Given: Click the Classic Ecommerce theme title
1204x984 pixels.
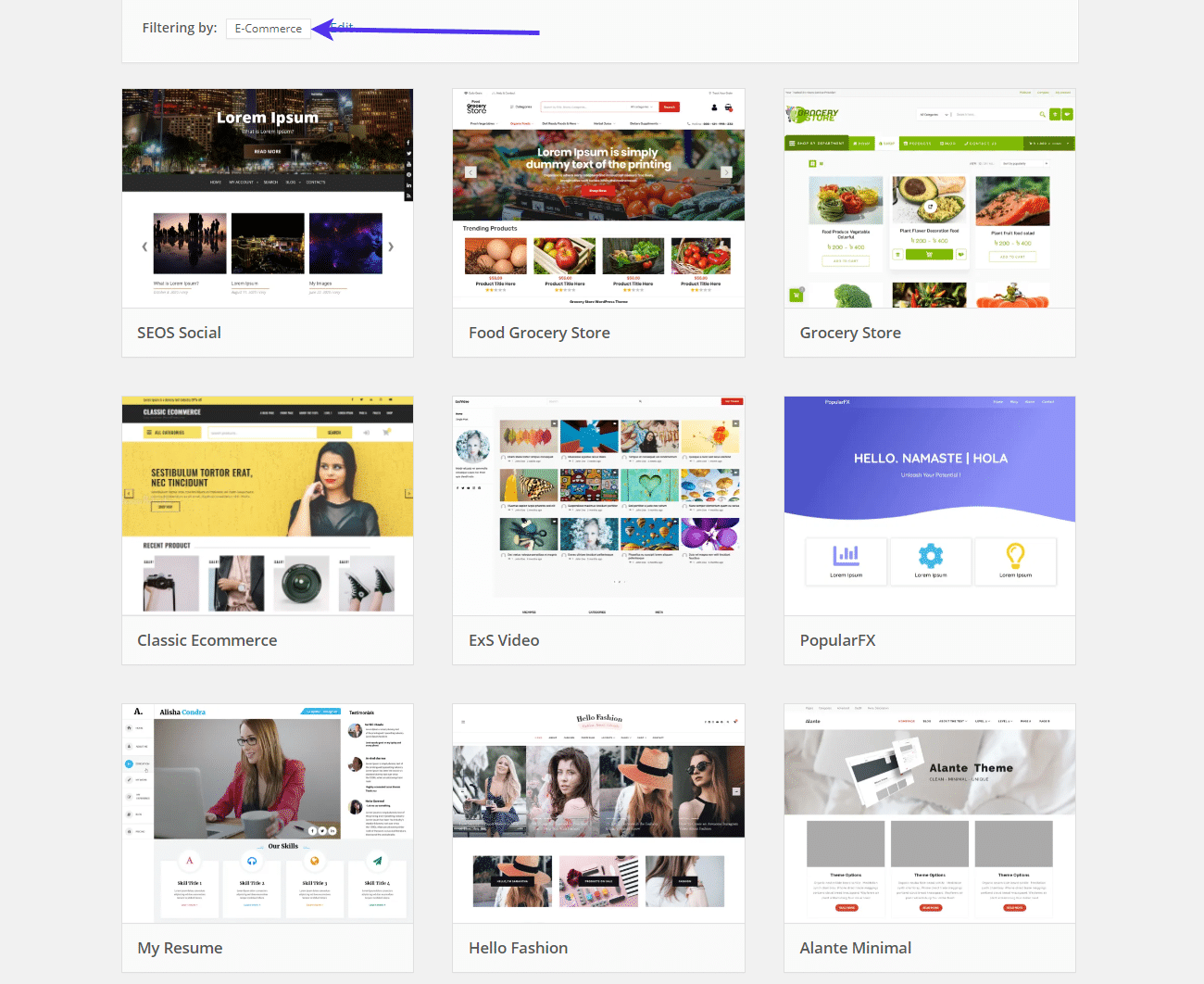Looking at the screenshot, I should [x=207, y=640].
